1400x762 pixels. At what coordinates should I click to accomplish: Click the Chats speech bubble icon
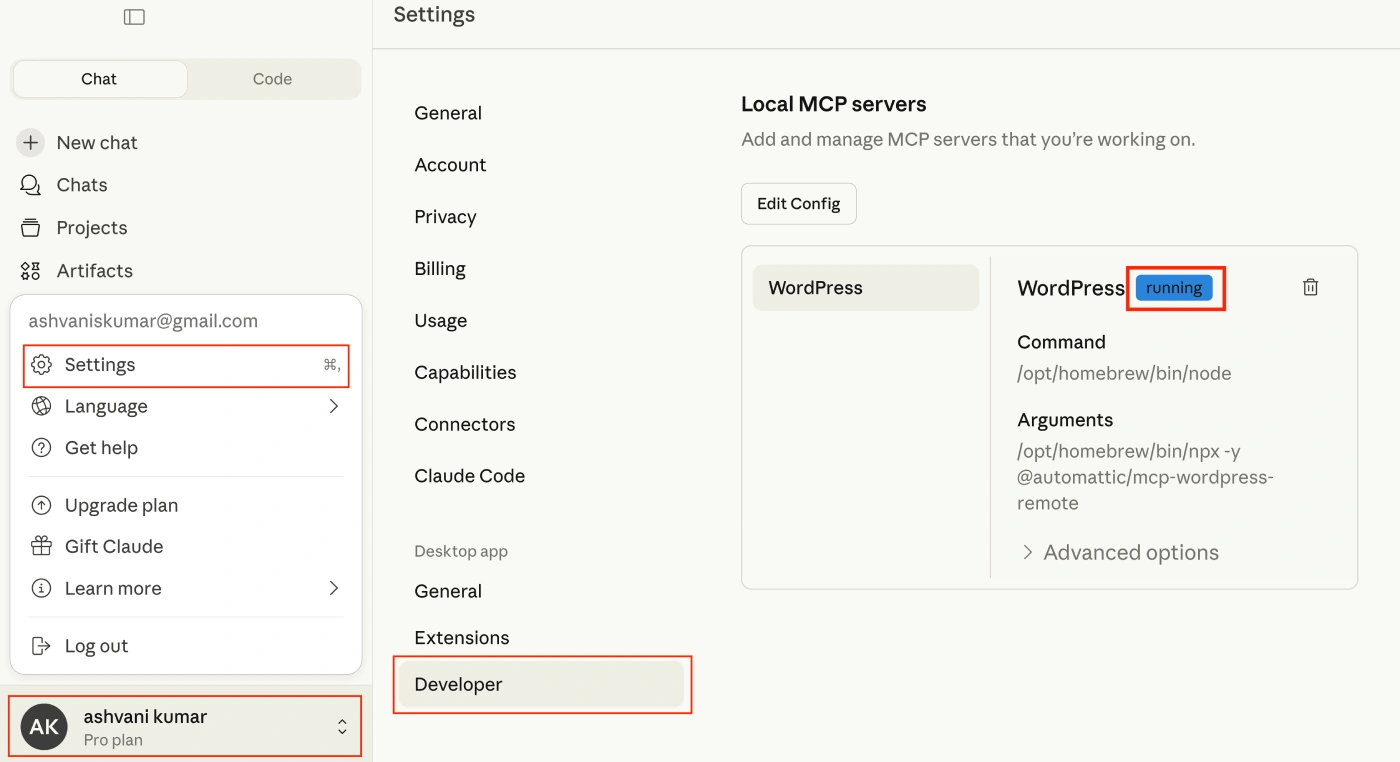pos(31,185)
